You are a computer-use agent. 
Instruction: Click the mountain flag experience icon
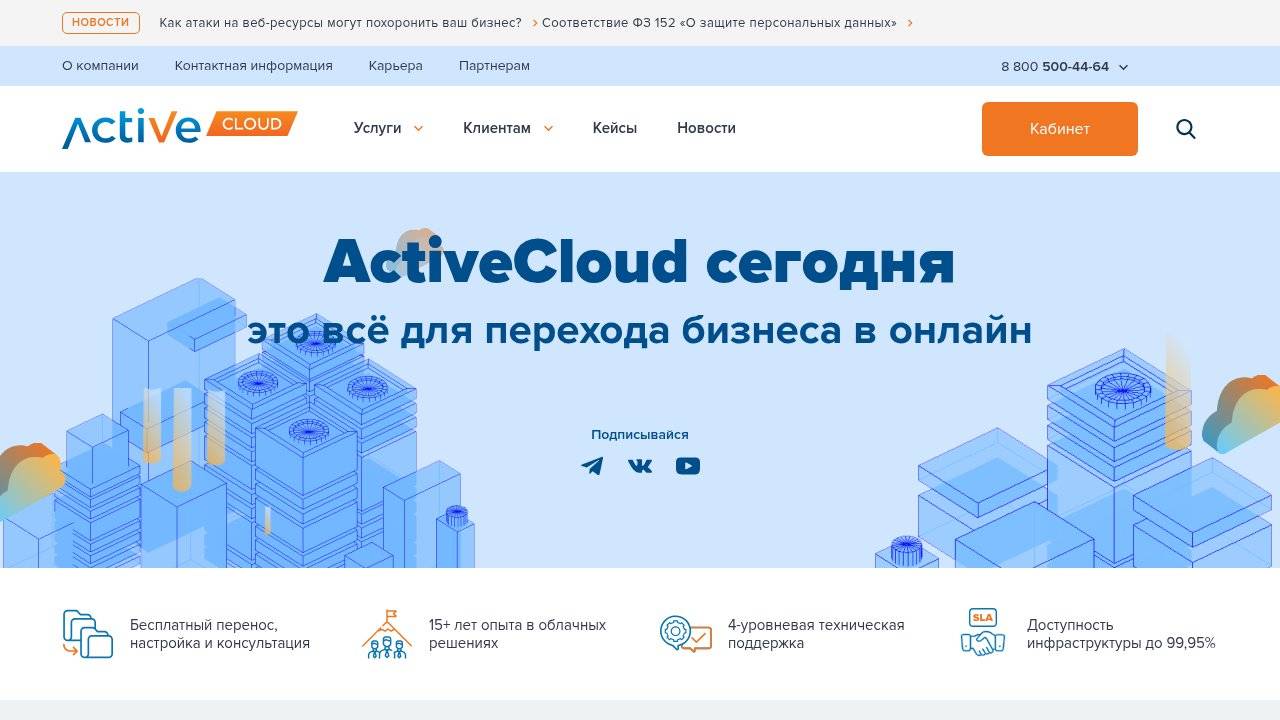(x=387, y=634)
